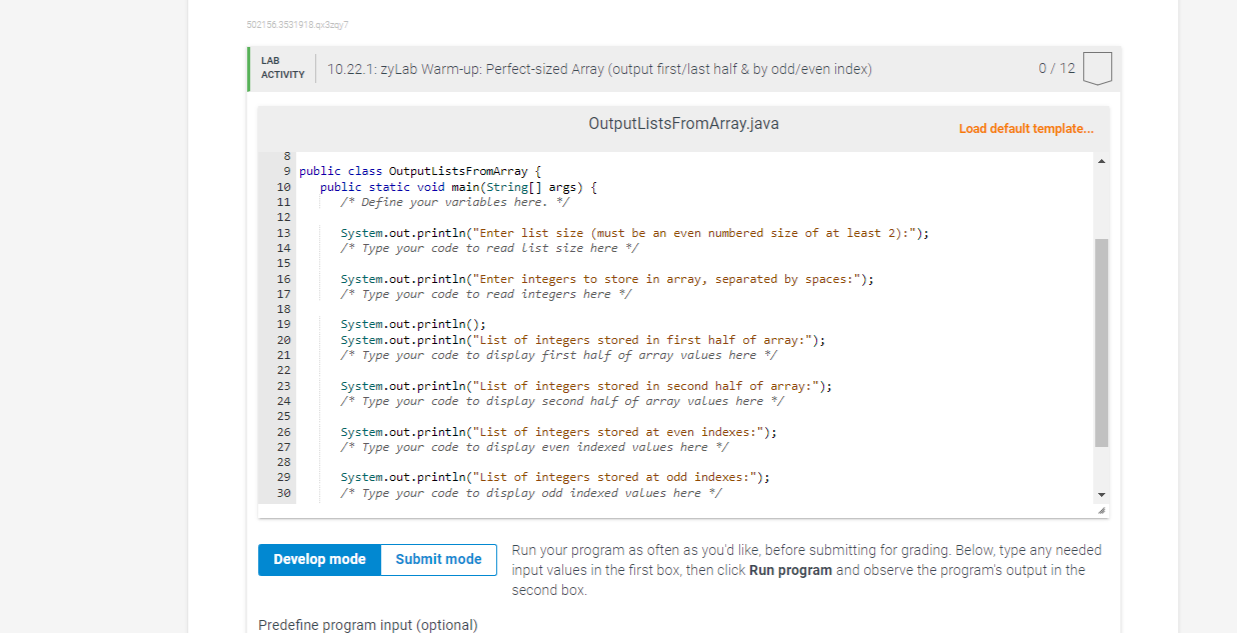The height and width of the screenshot is (633, 1237).
Task: Toggle the lab completion bookmark checkbox
Action: (1097, 68)
